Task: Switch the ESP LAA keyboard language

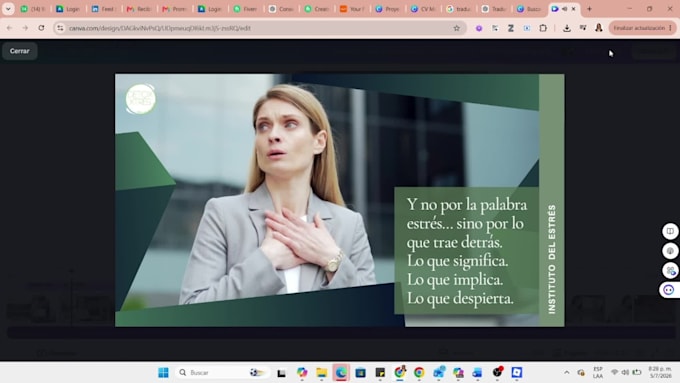Action: click(598, 373)
